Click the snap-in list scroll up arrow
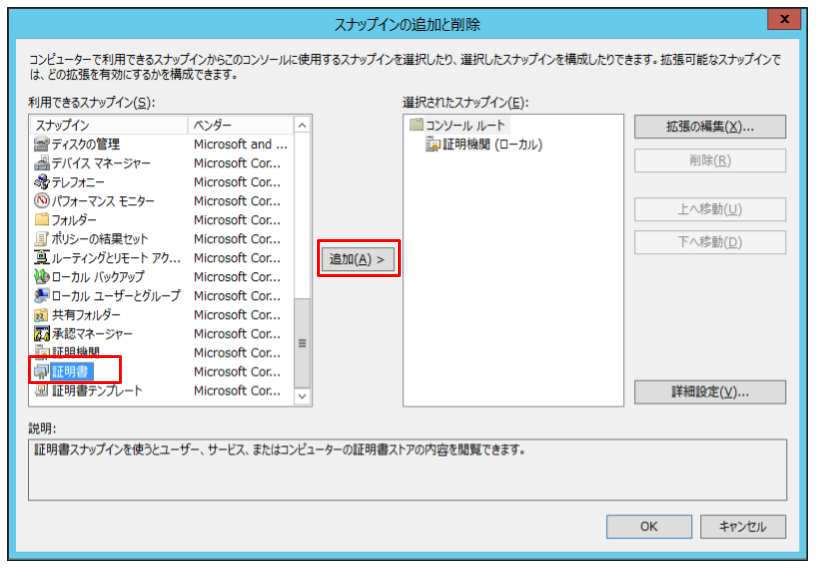 coord(302,126)
